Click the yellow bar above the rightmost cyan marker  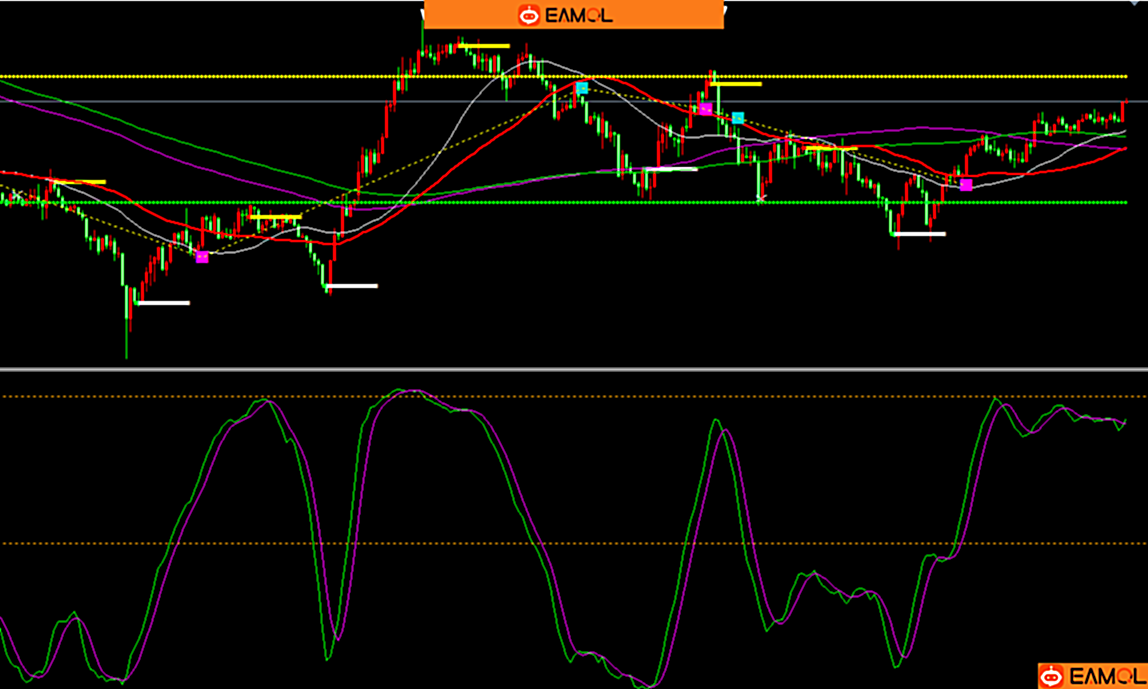coord(736,84)
